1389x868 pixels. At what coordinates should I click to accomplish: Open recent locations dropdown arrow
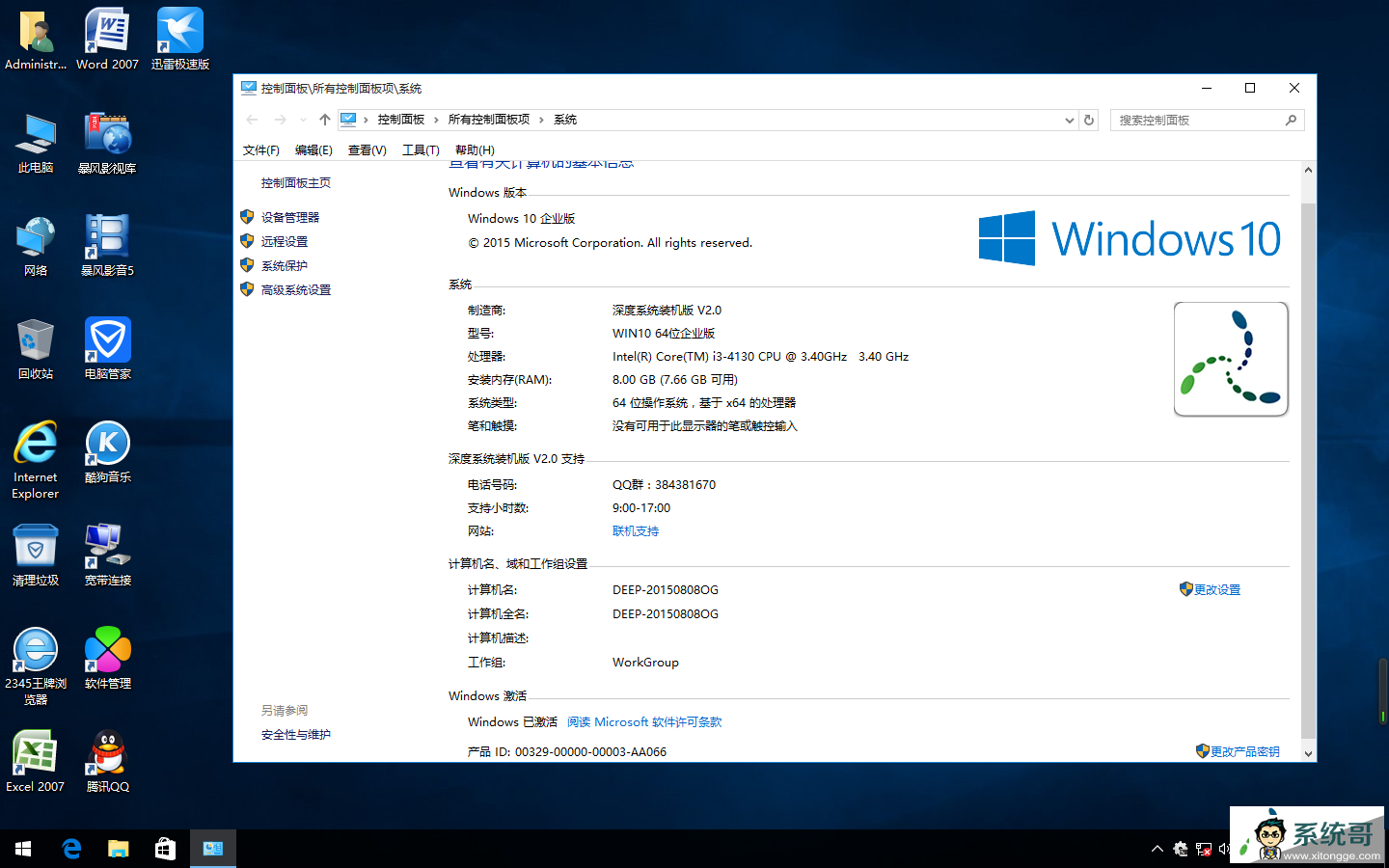click(x=303, y=120)
